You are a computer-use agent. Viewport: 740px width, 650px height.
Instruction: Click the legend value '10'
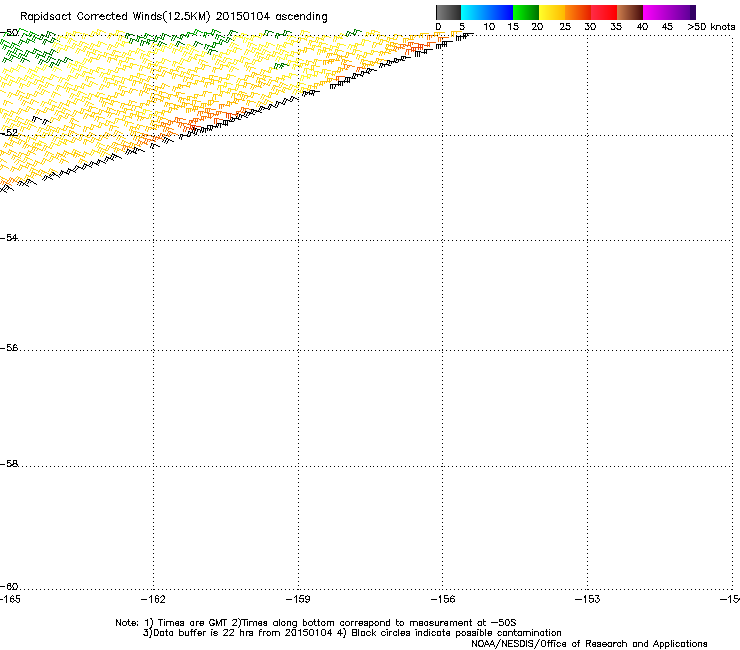(489, 27)
